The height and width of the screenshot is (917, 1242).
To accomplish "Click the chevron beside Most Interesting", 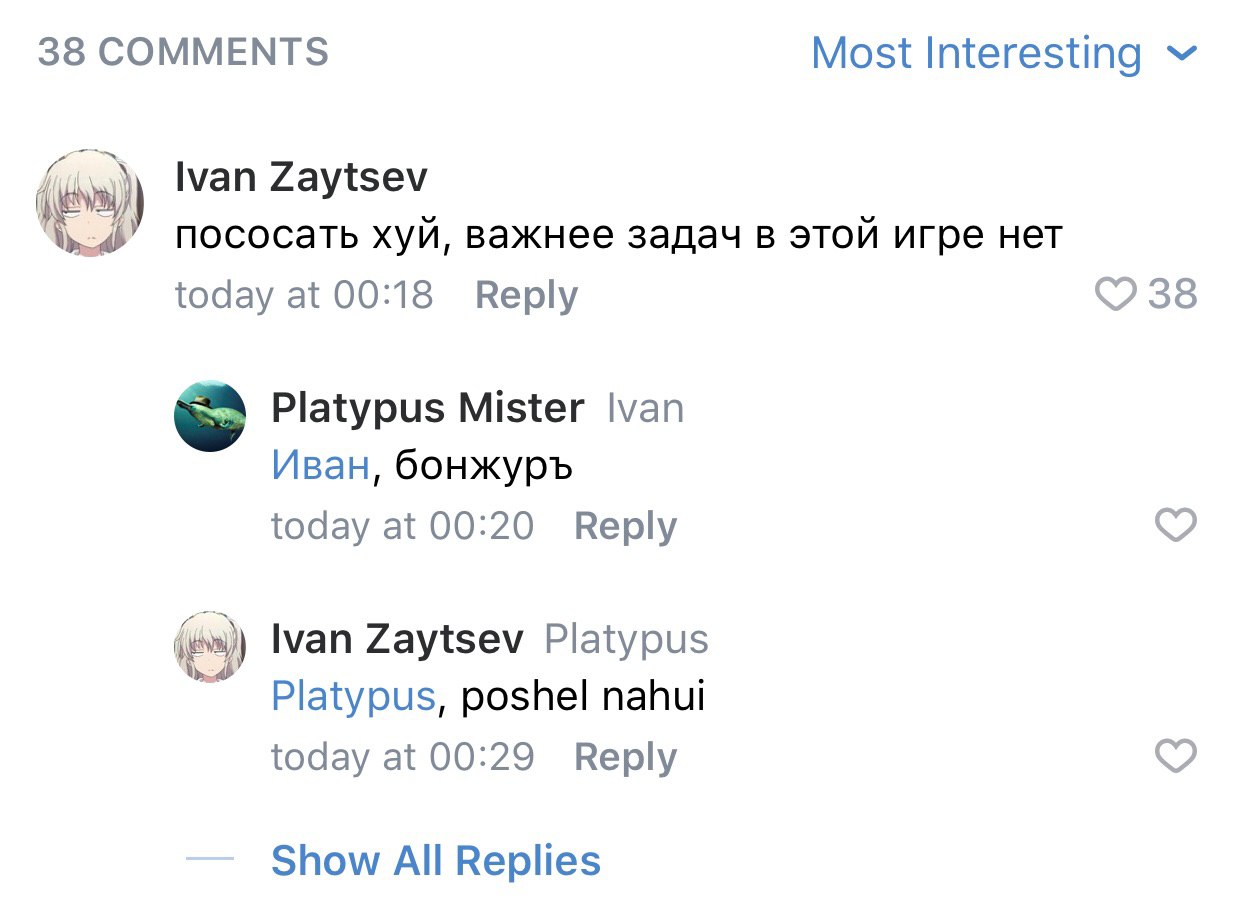I will coord(1182,53).
